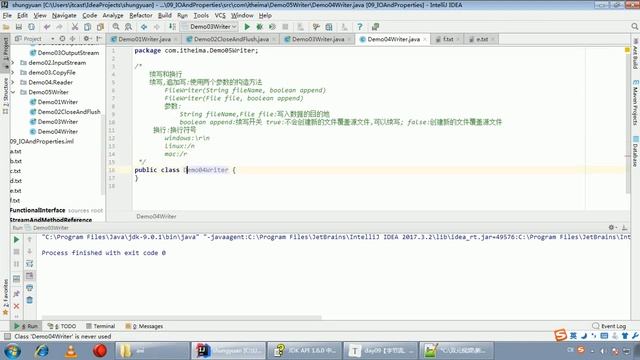Screen dimensions: 640x360
Task: Click the Help question mark icon
Action: point(360,27)
